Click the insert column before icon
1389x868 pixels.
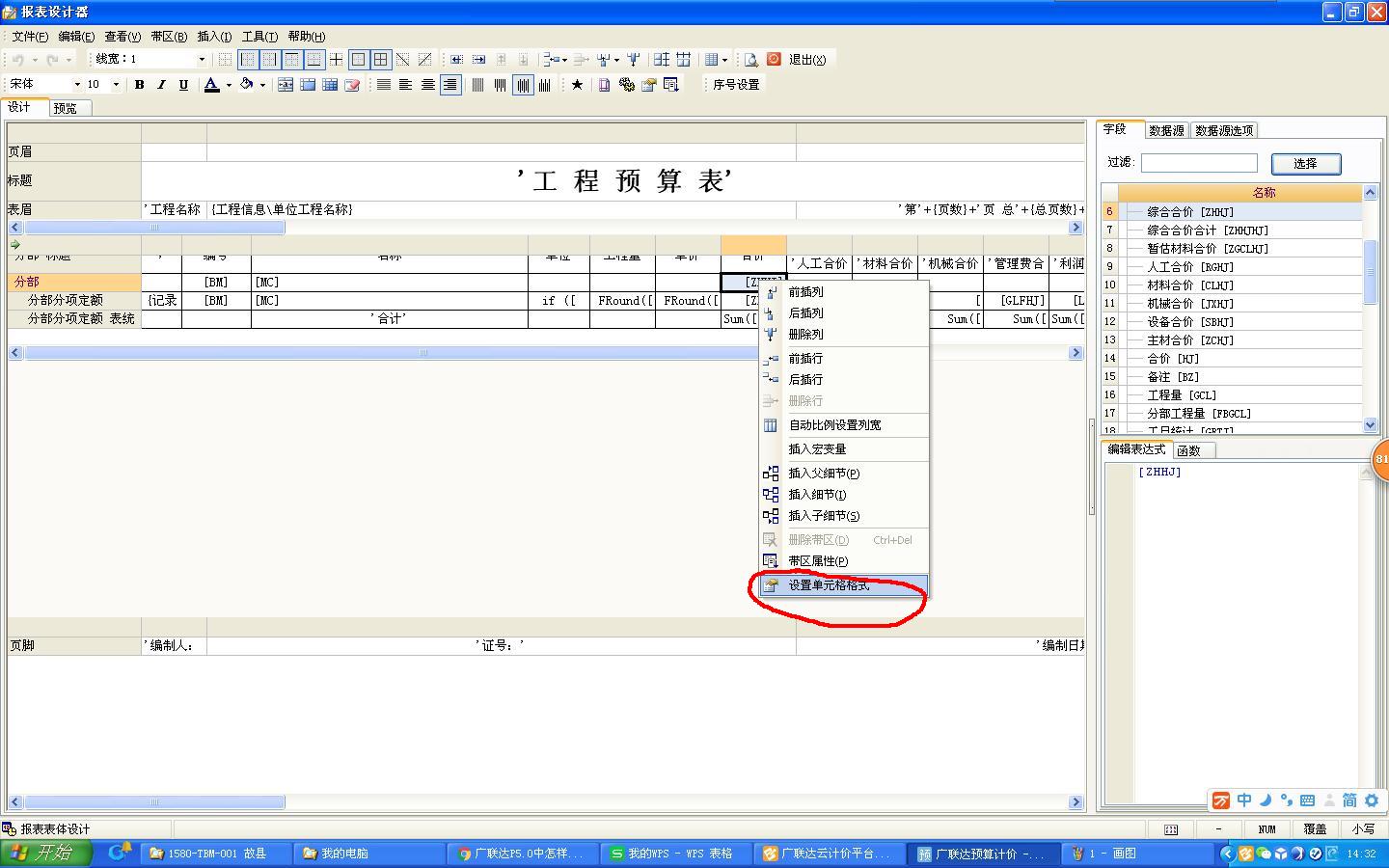pyautogui.click(x=457, y=59)
